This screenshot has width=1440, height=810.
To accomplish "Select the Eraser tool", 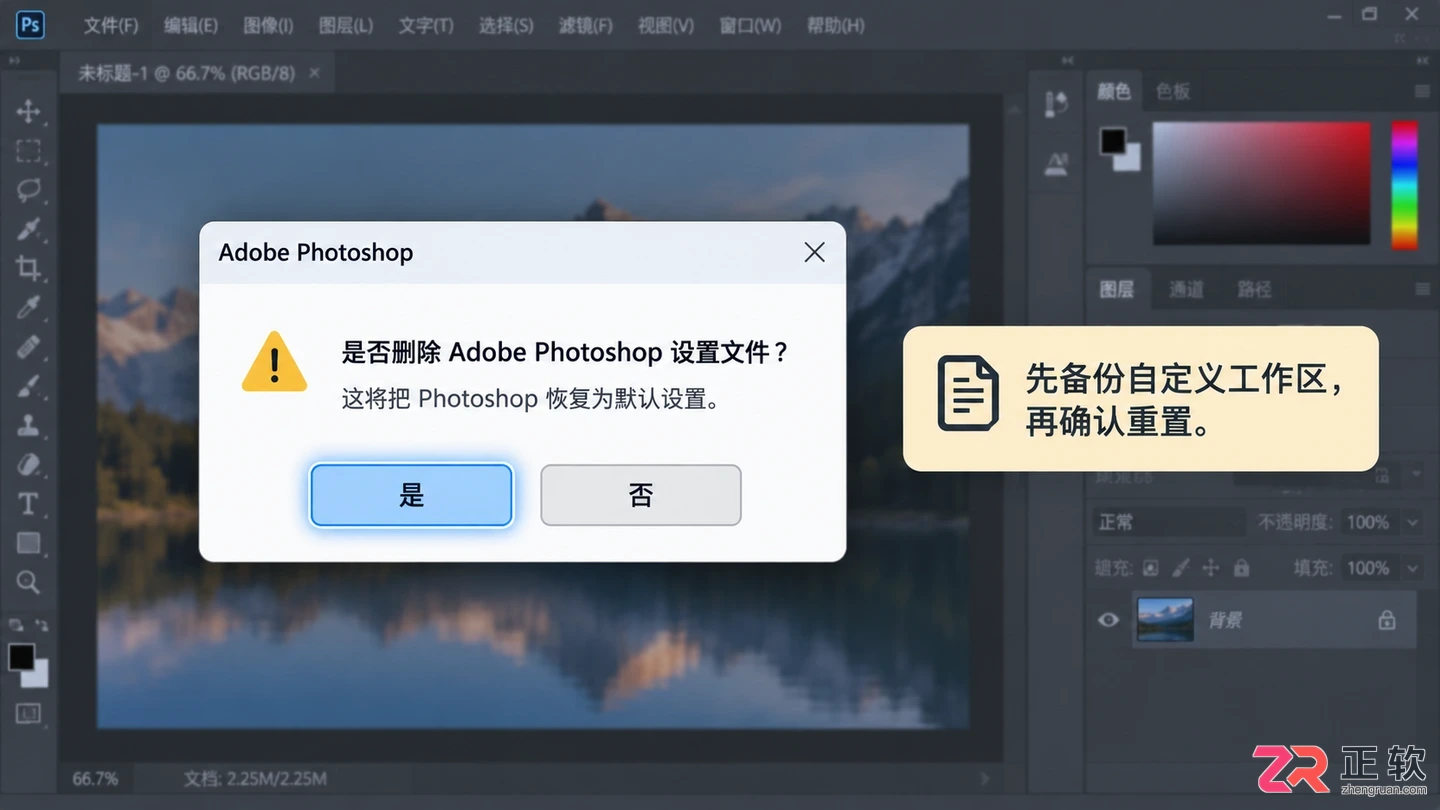I will click(28, 464).
